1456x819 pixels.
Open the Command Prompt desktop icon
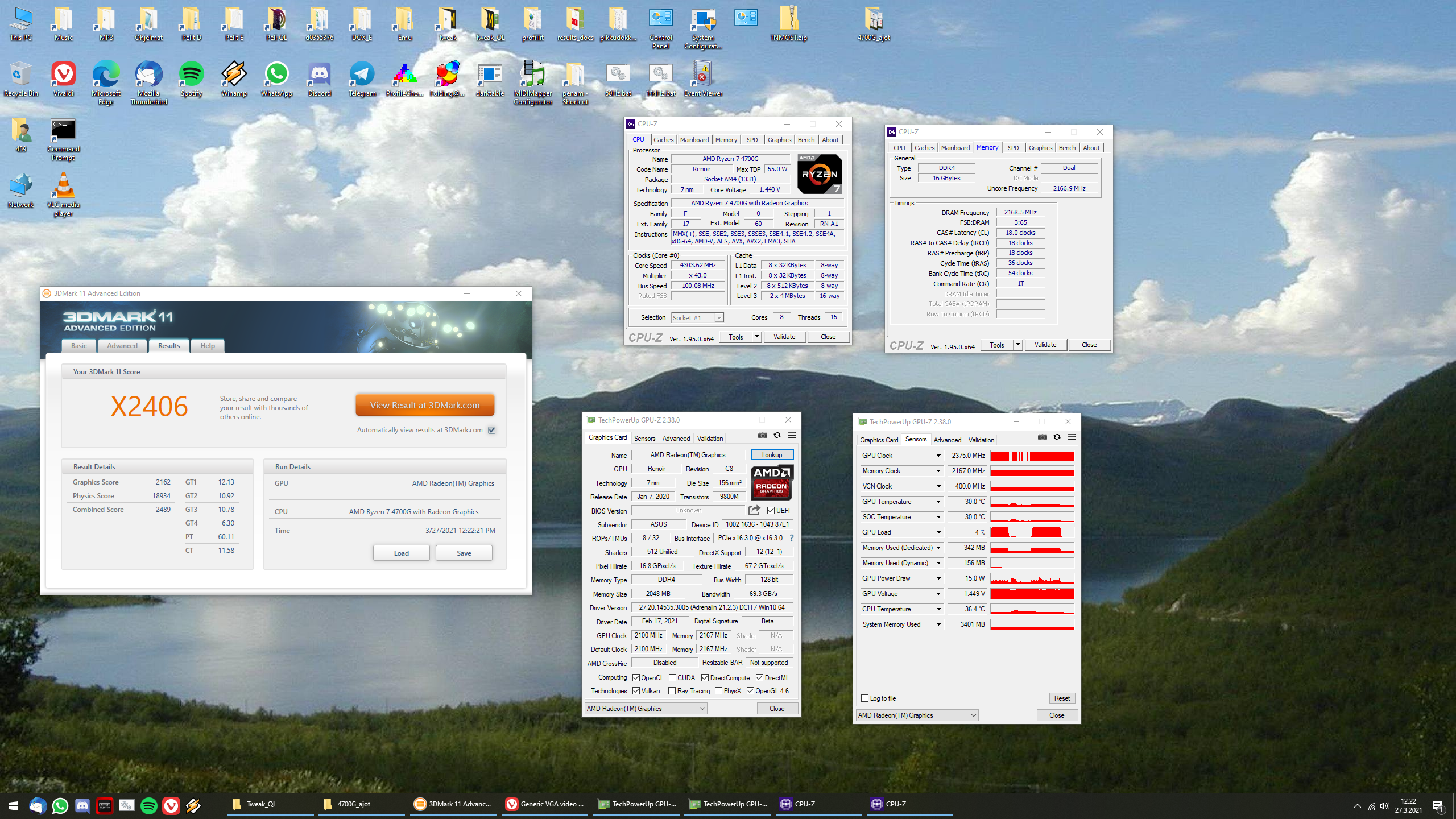pos(63,139)
